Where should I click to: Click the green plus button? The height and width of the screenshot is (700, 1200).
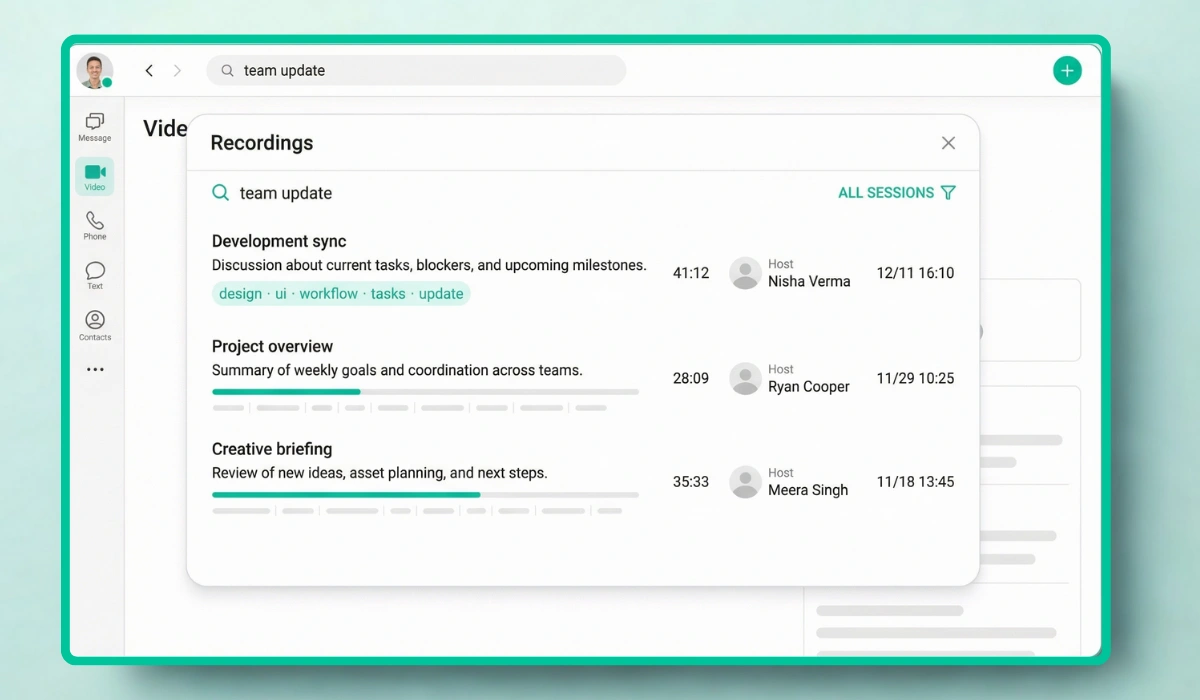(x=1067, y=70)
